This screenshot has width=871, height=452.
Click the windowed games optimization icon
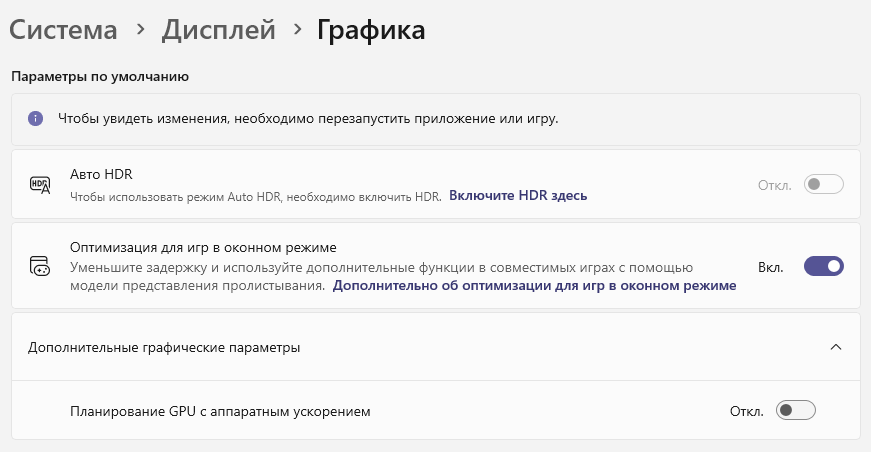click(39, 266)
